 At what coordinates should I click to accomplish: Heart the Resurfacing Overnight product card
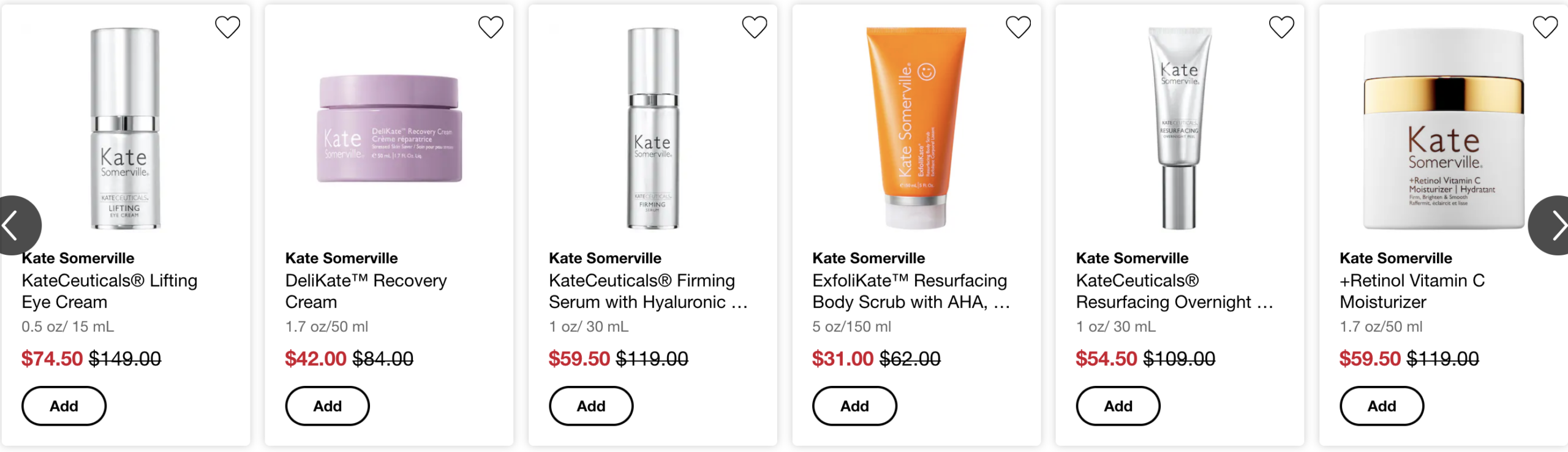[1281, 28]
